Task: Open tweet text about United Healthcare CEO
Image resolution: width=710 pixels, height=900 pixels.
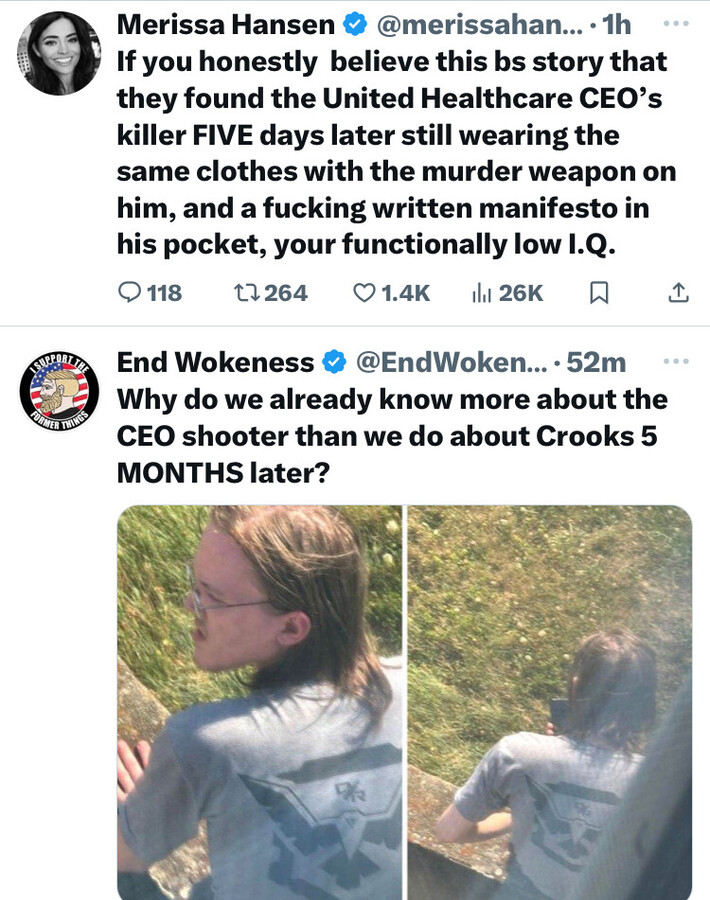Action: click(x=396, y=153)
